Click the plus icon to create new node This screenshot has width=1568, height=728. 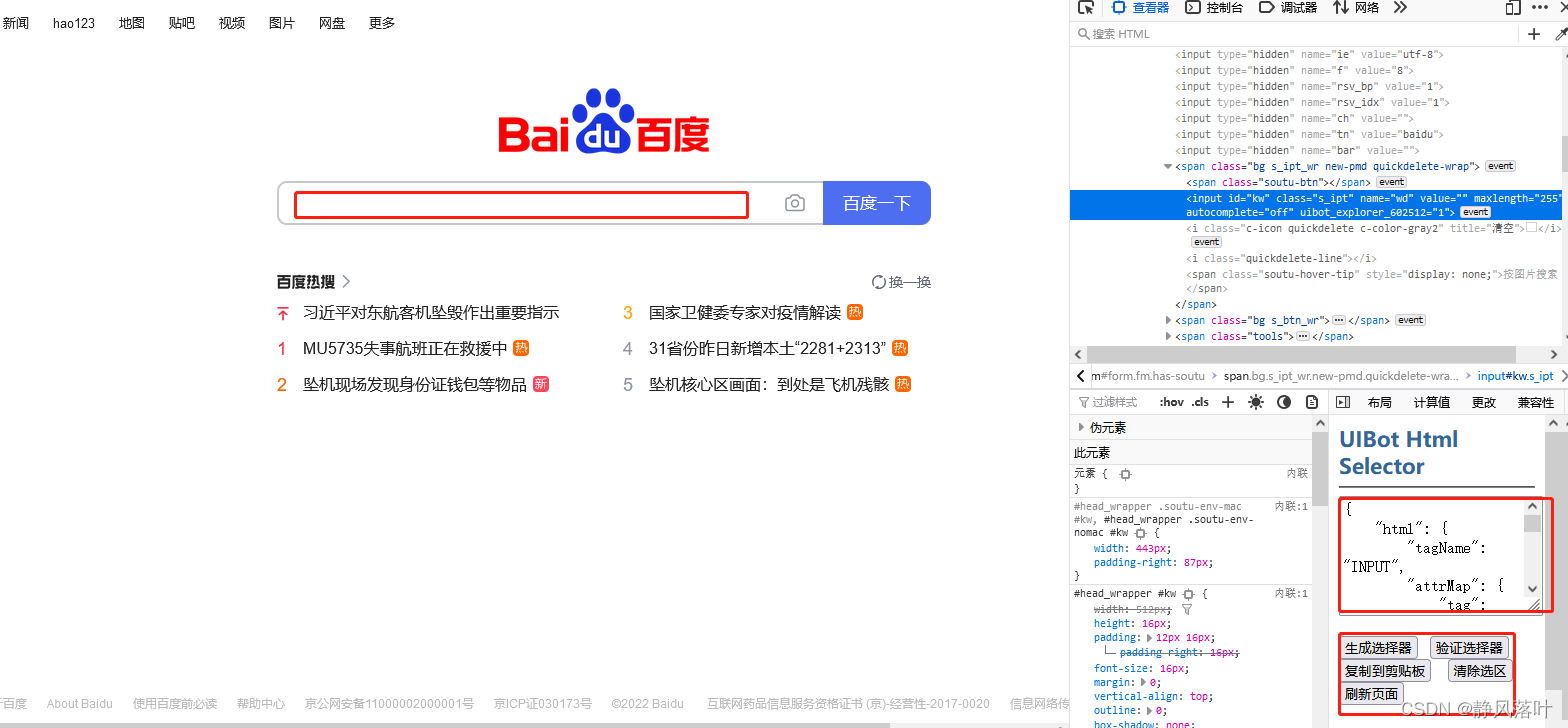pyautogui.click(x=1534, y=34)
